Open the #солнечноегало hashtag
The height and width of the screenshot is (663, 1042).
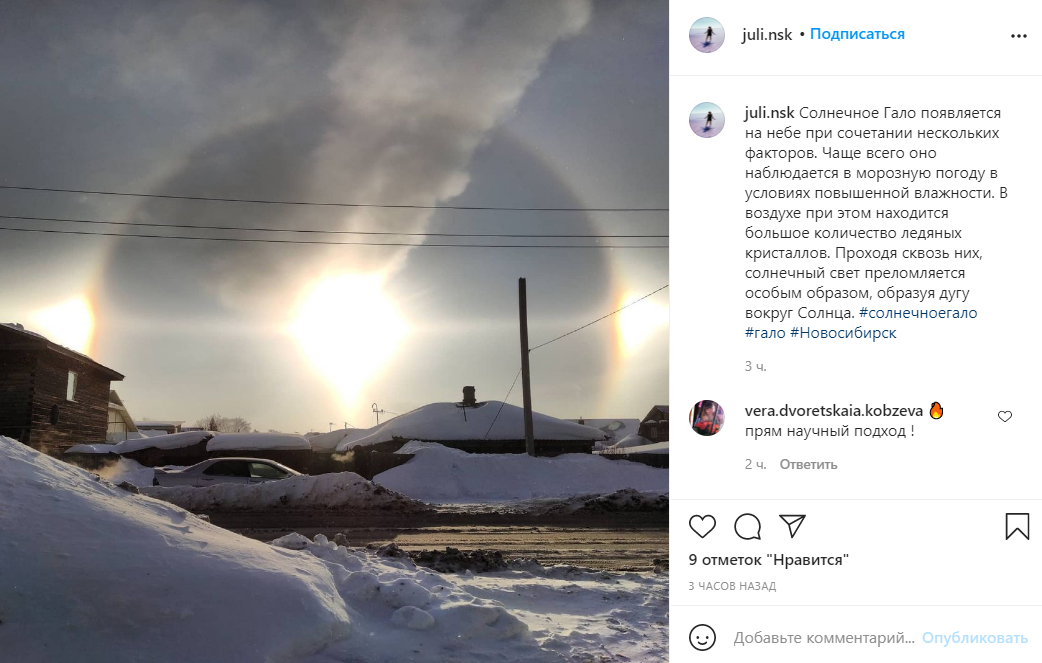click(x=918, y=313)
